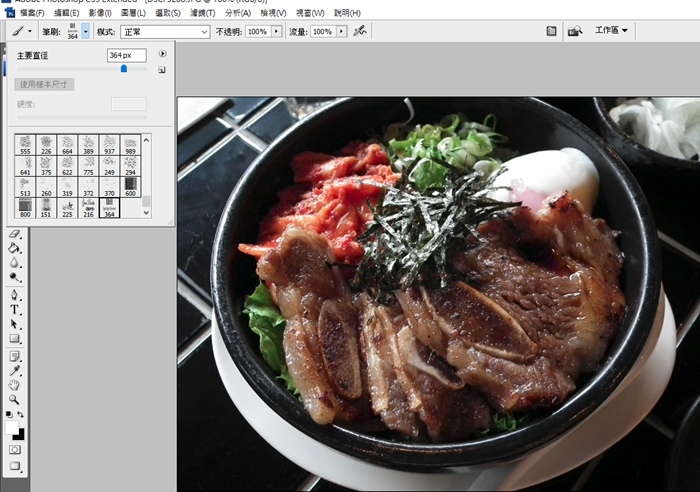Open the 工作區 workspace dropdown
700x492 pixels.
pyautogui.click(x=611, y=31)
